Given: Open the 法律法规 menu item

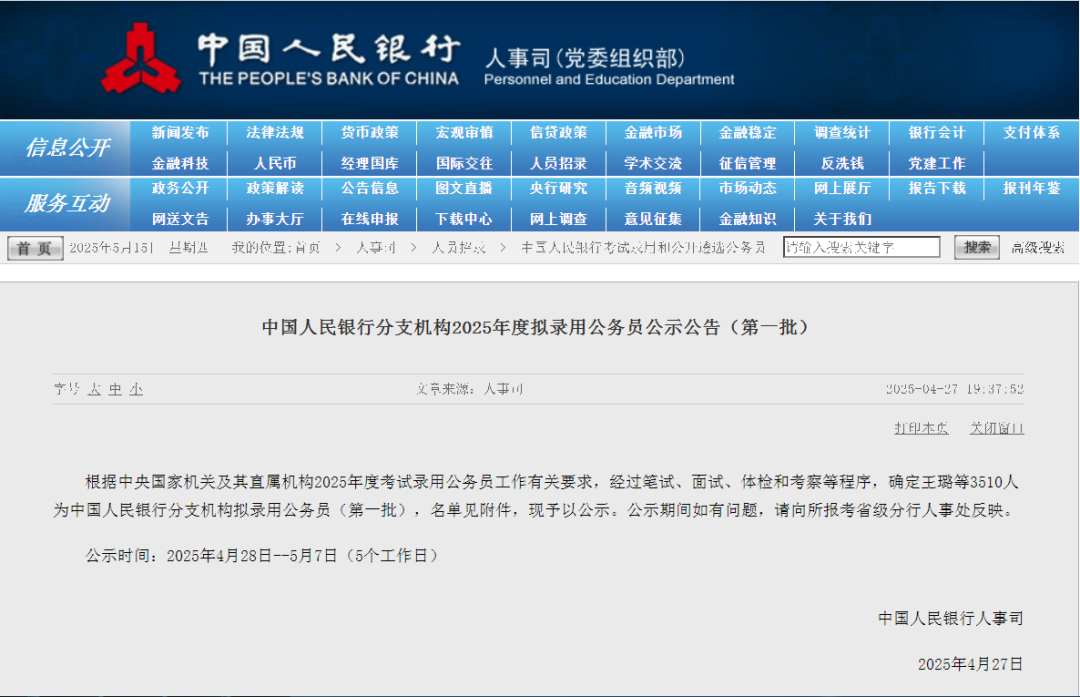Looking at the screenshot, I should pyautogui.click(x=275, y=132).
